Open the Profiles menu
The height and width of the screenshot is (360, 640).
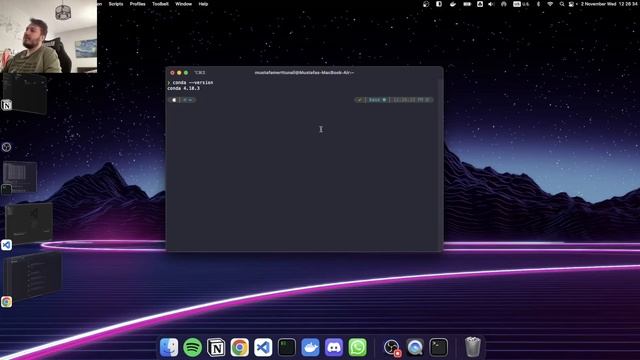138,4
